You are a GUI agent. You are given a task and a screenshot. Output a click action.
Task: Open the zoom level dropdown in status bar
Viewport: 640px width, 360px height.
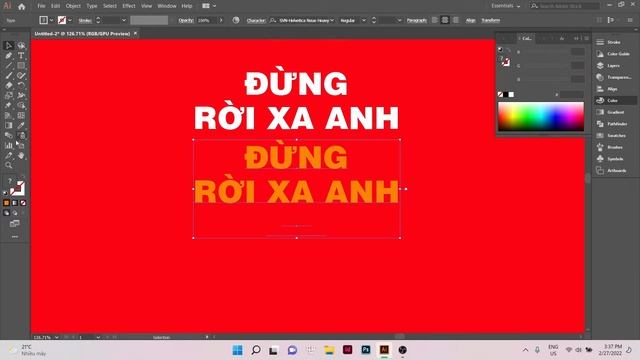pyautogui.click(x=56, y=337)
